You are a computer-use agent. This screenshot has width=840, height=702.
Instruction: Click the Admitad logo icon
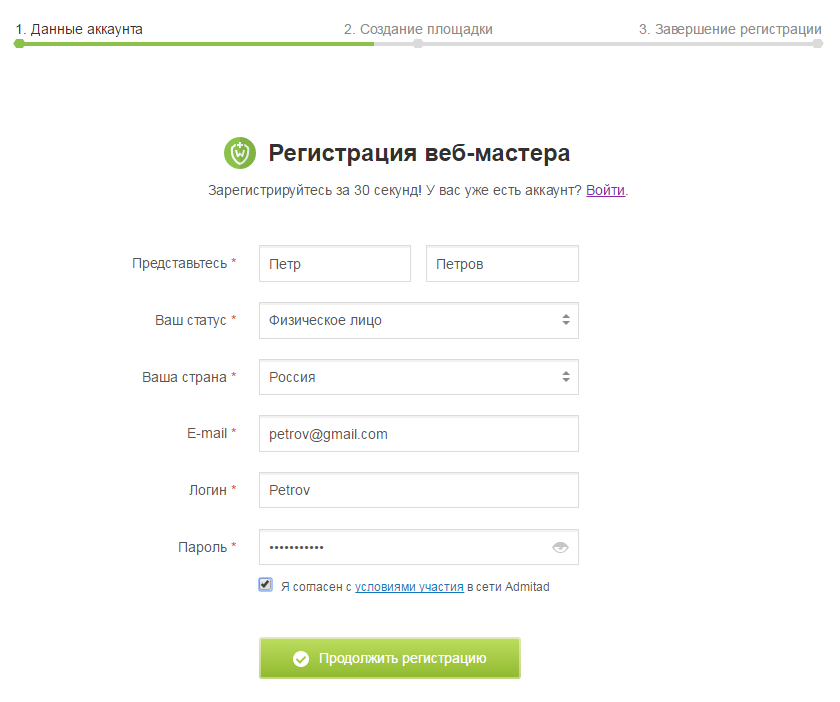pyautogui.click(x=237, y=153)
